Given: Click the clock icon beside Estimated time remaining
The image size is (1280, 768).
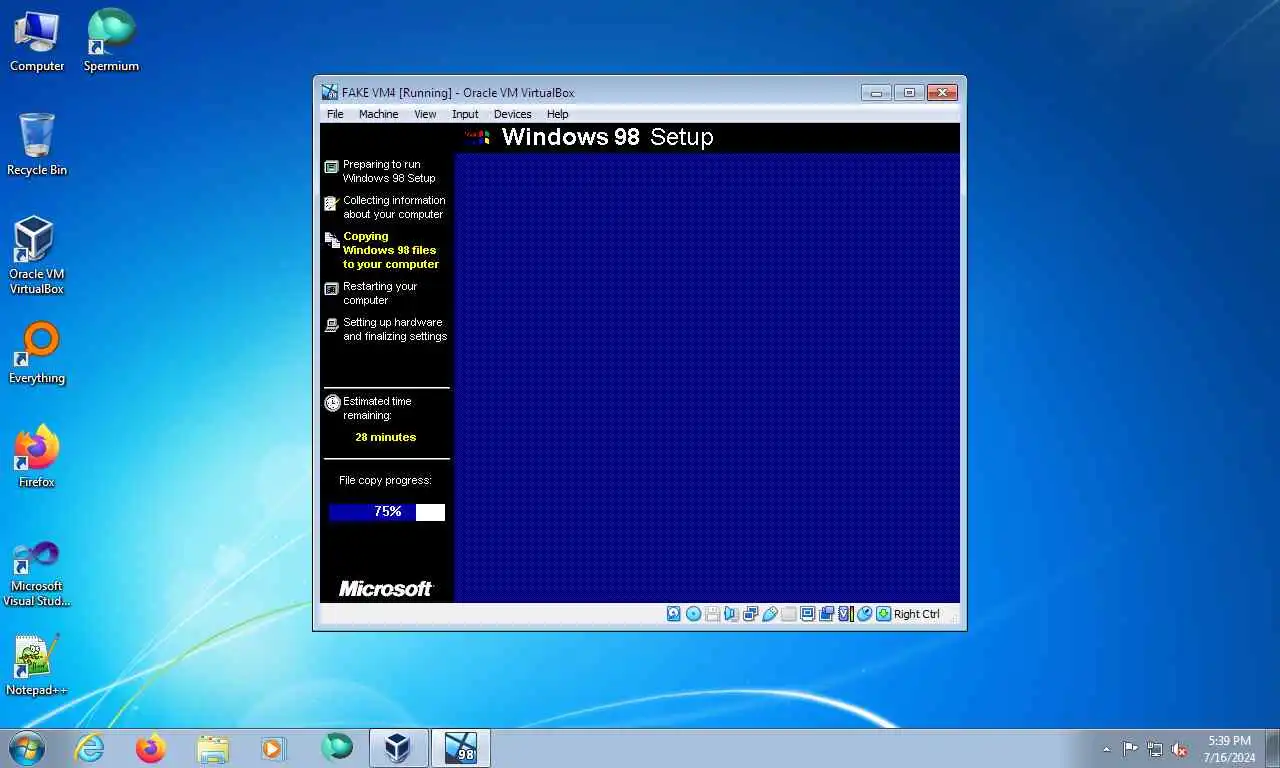Looking at the screenshot, I should click(x=332, y=403).
